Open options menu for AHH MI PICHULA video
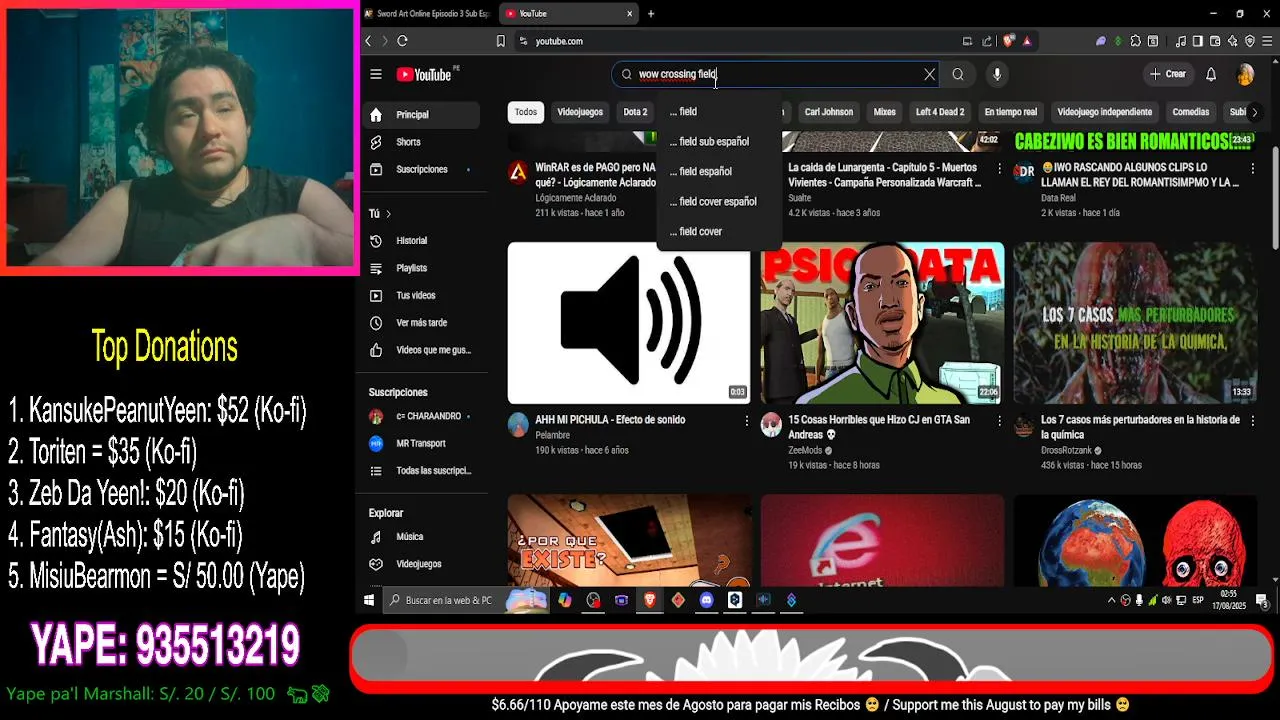The image size is (1280, 720). [x=746, y=421]
